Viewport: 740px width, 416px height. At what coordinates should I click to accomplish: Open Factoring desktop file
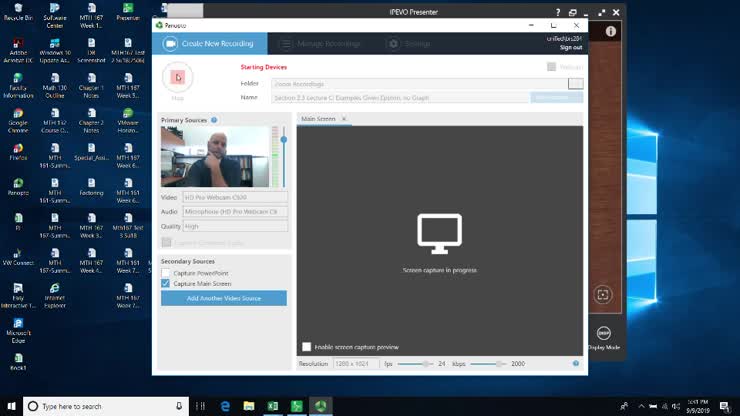pyautogui.click(x=91, y=187)
